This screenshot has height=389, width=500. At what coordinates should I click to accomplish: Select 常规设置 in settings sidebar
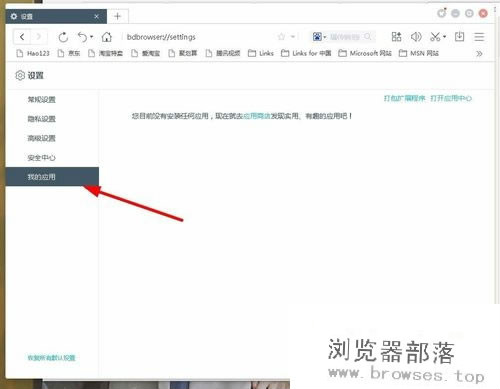(52, 99)
